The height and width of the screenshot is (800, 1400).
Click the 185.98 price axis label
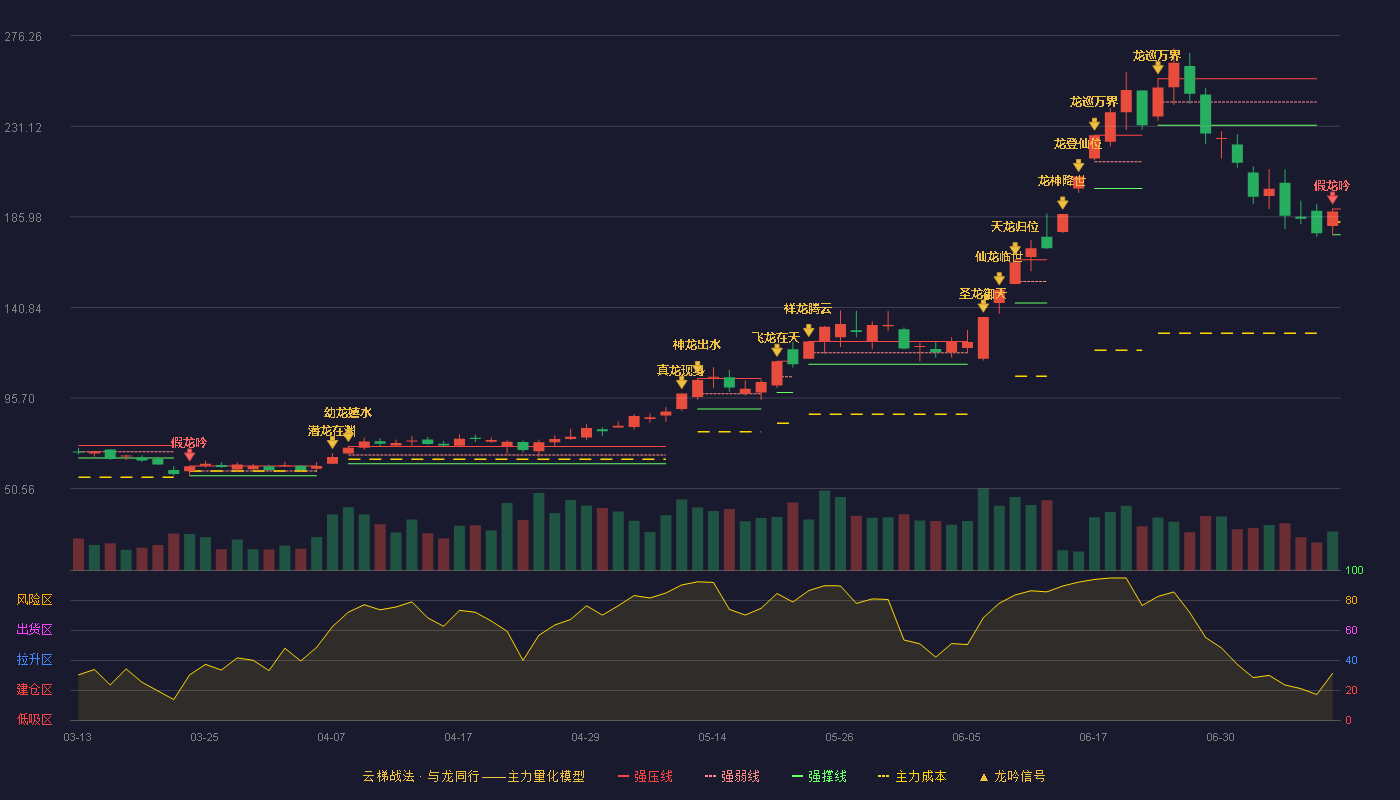pos(23,218)
